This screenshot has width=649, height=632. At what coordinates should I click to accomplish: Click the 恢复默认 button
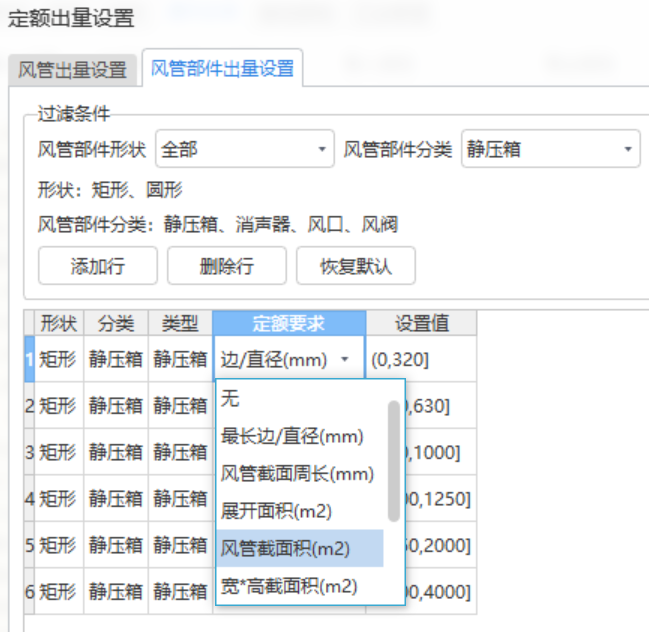click(x=355, y=266)
